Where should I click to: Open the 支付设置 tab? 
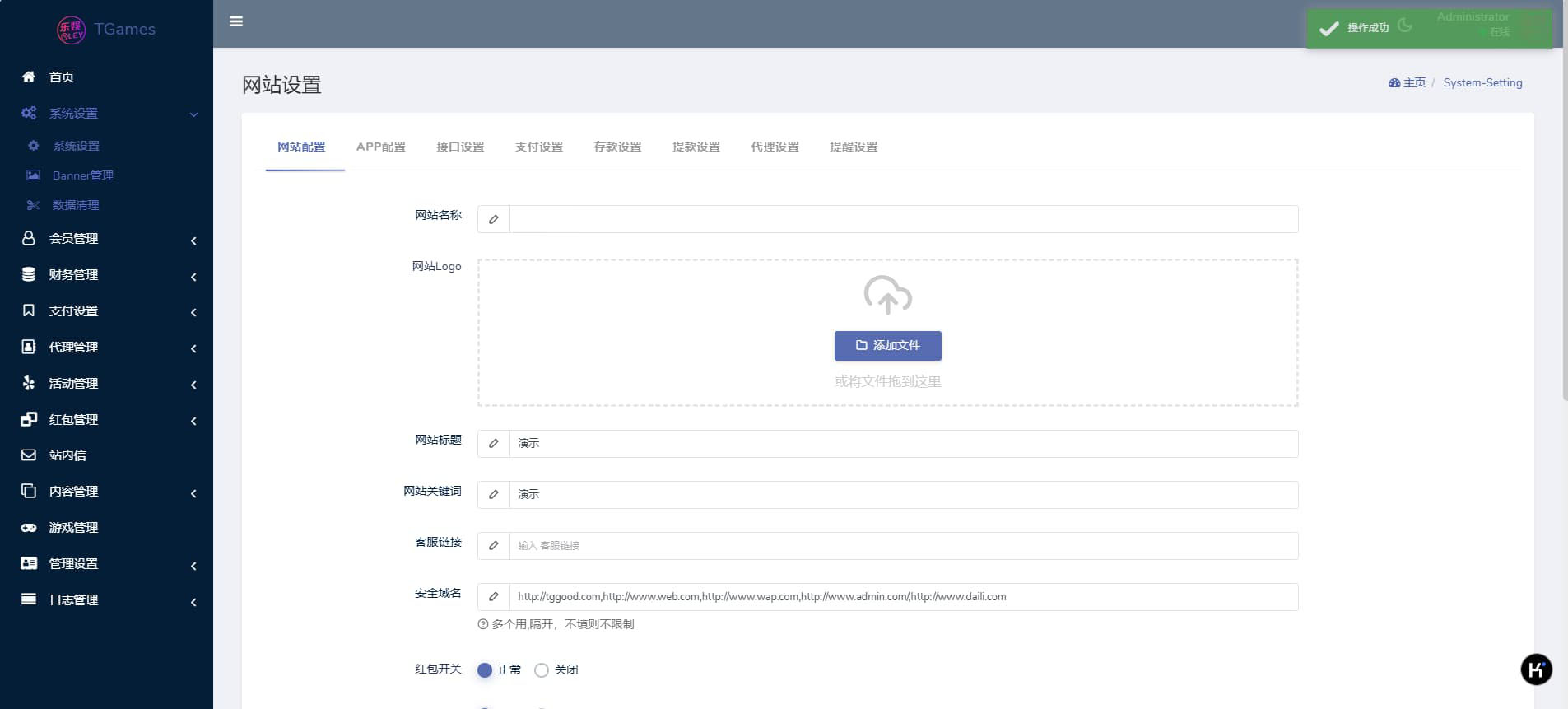539,147
